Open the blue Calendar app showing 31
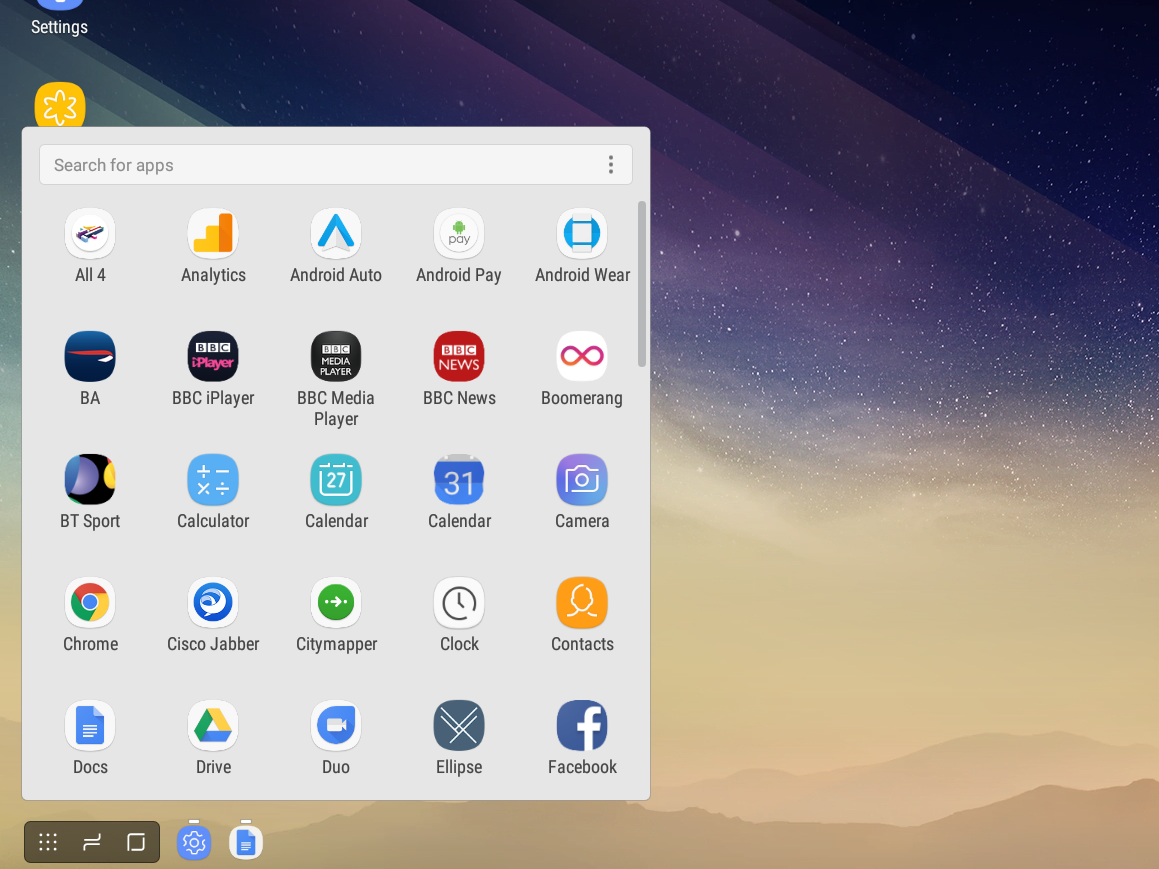 tap(459, 480)
